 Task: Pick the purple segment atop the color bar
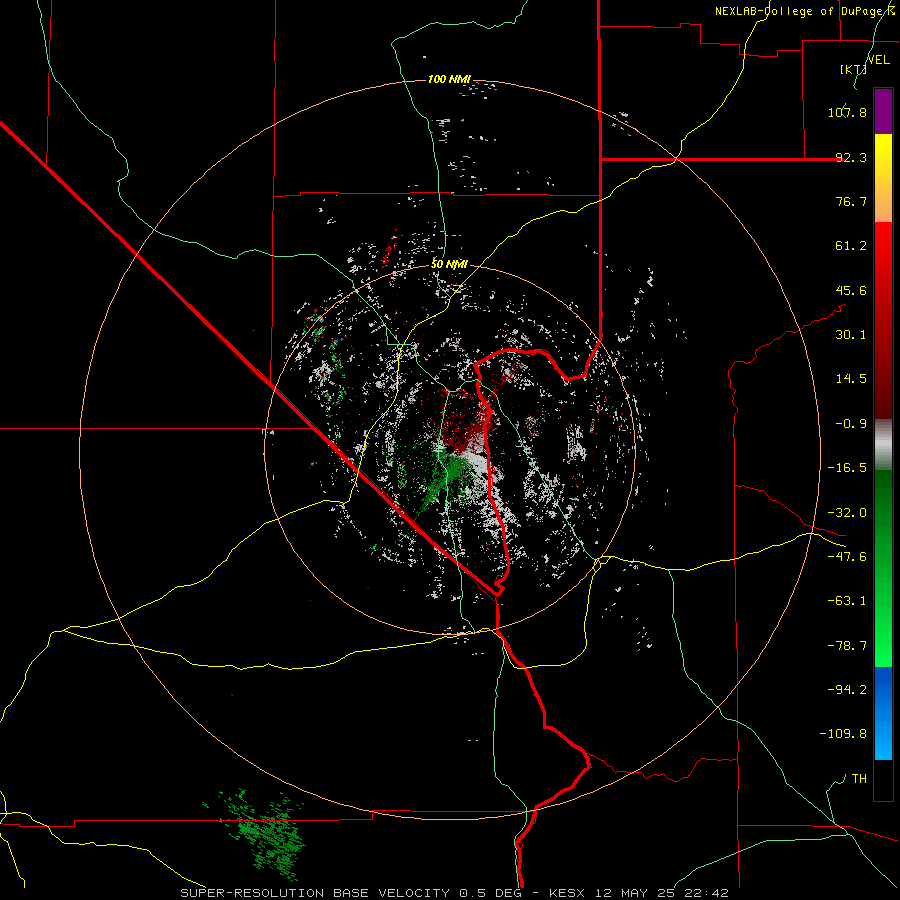883,111
